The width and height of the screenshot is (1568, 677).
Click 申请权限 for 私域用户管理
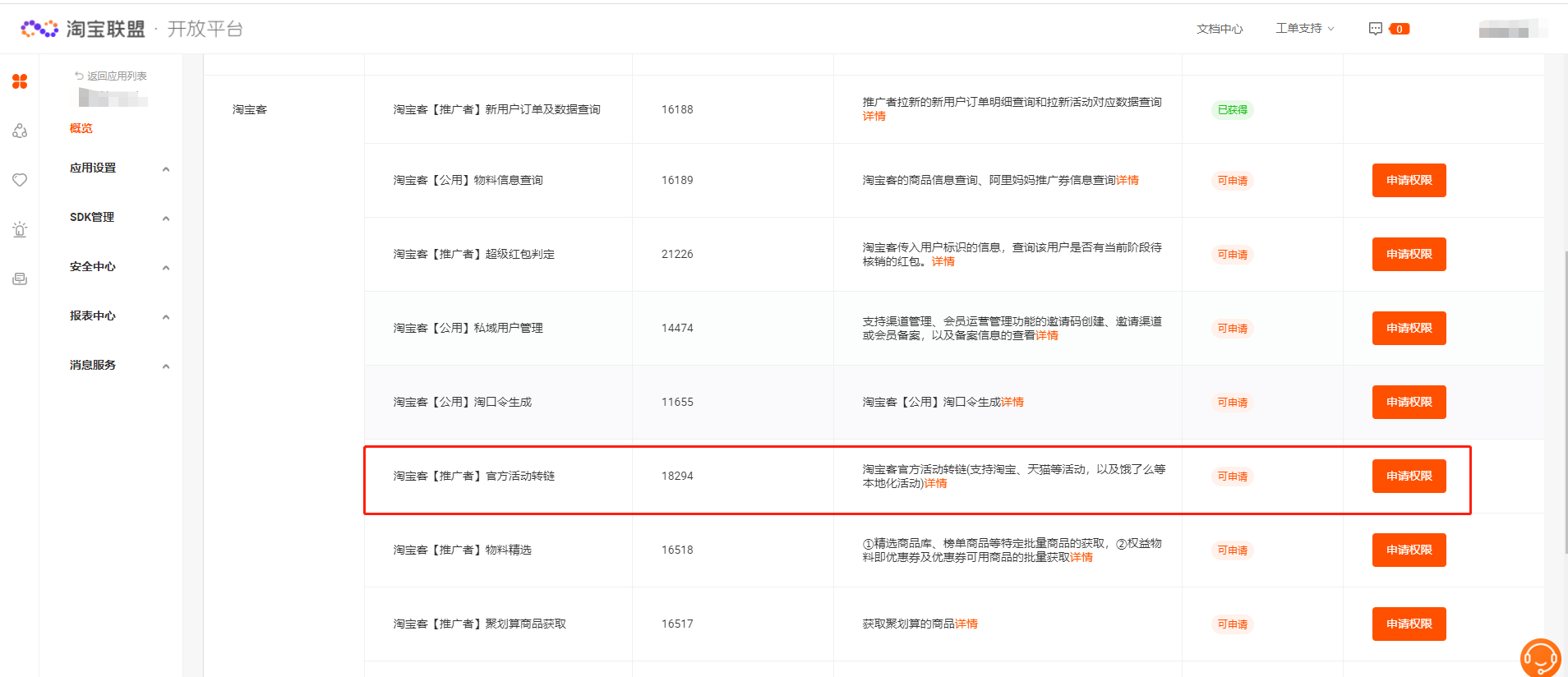(1409, 328)
